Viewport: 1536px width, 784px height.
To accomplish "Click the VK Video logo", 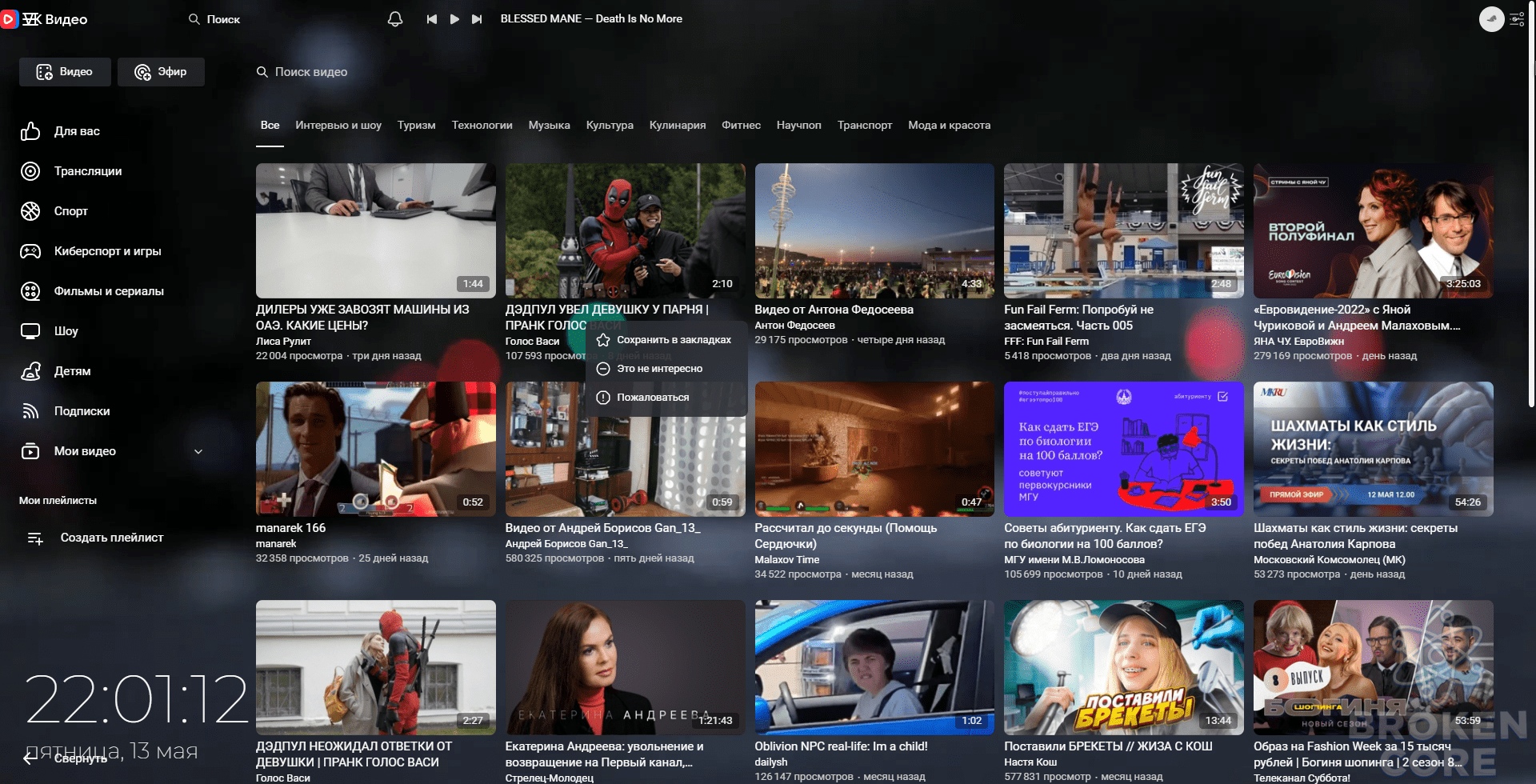I will pos(45,19).
